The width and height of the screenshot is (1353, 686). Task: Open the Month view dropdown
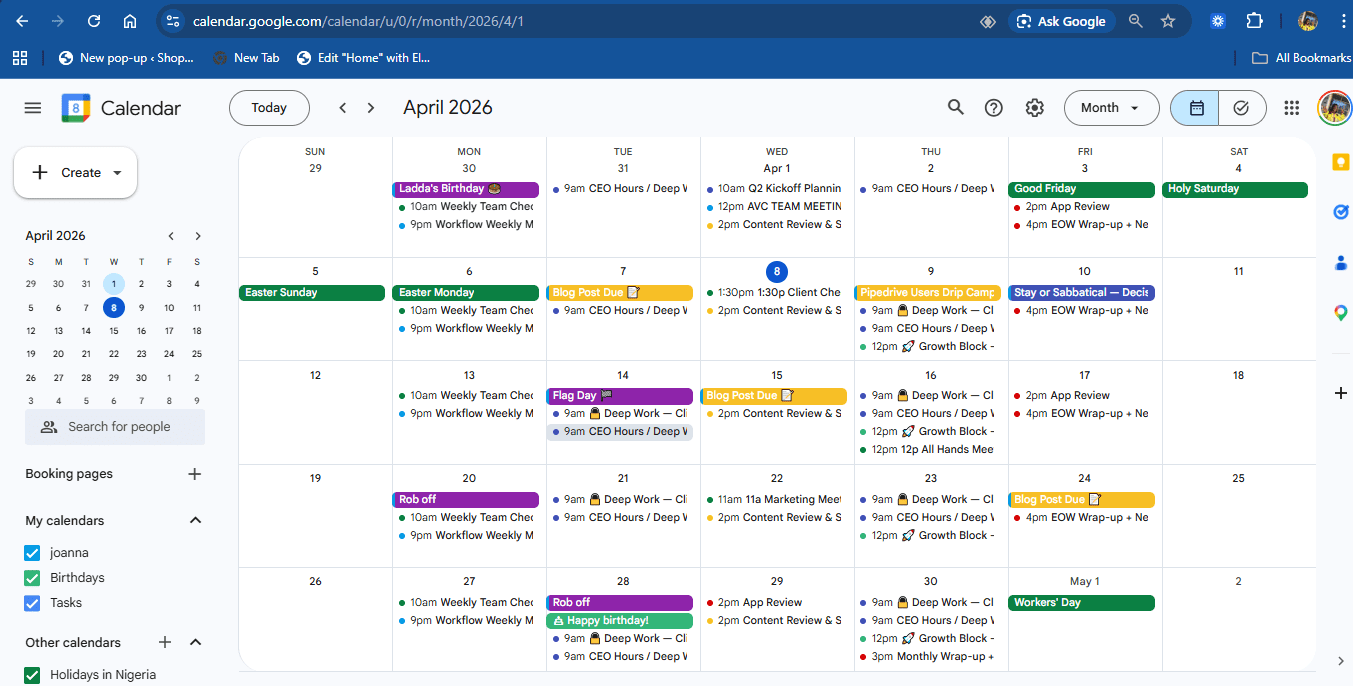(1111, 108)
